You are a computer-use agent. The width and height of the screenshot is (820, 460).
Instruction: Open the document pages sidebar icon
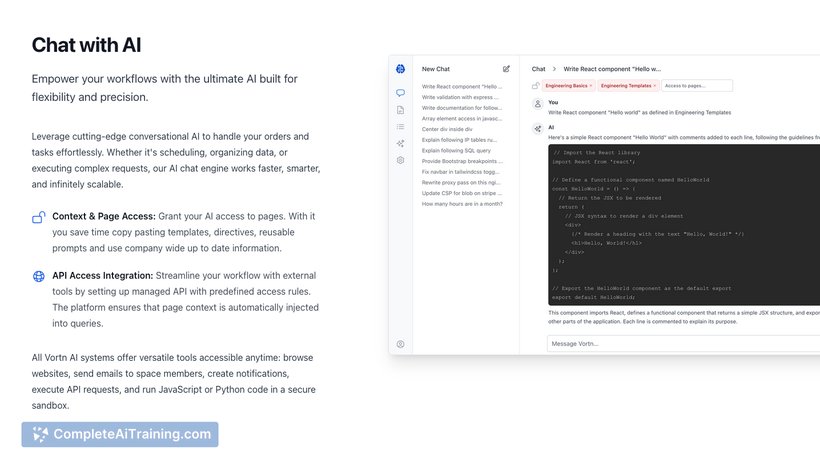(x=400, y=110)
